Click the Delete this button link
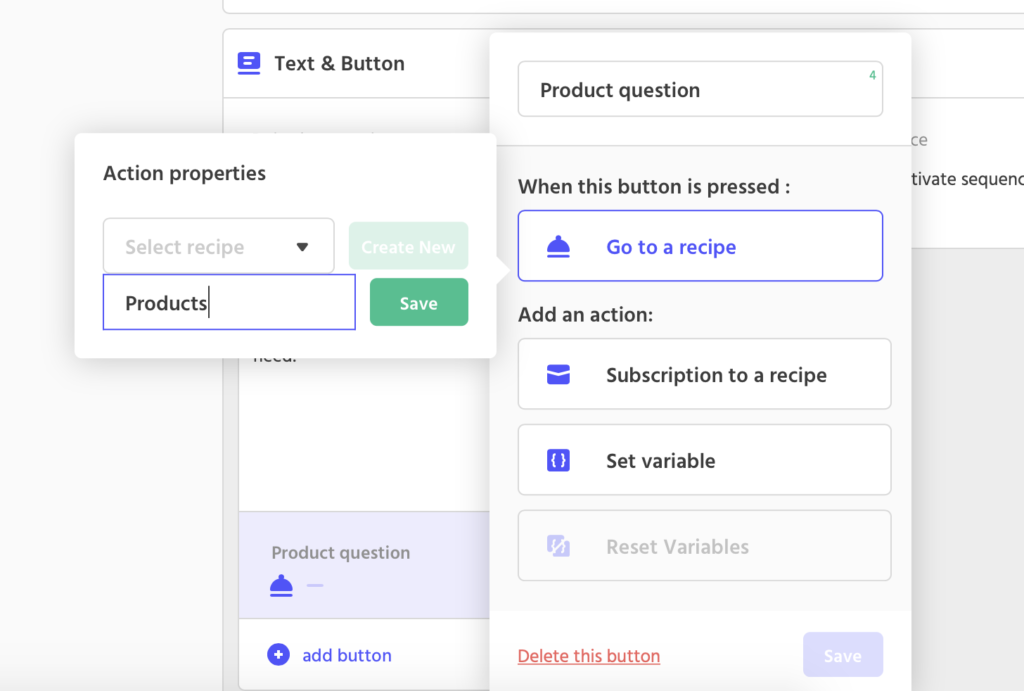1024x691 pixels. tap(588, 656)
